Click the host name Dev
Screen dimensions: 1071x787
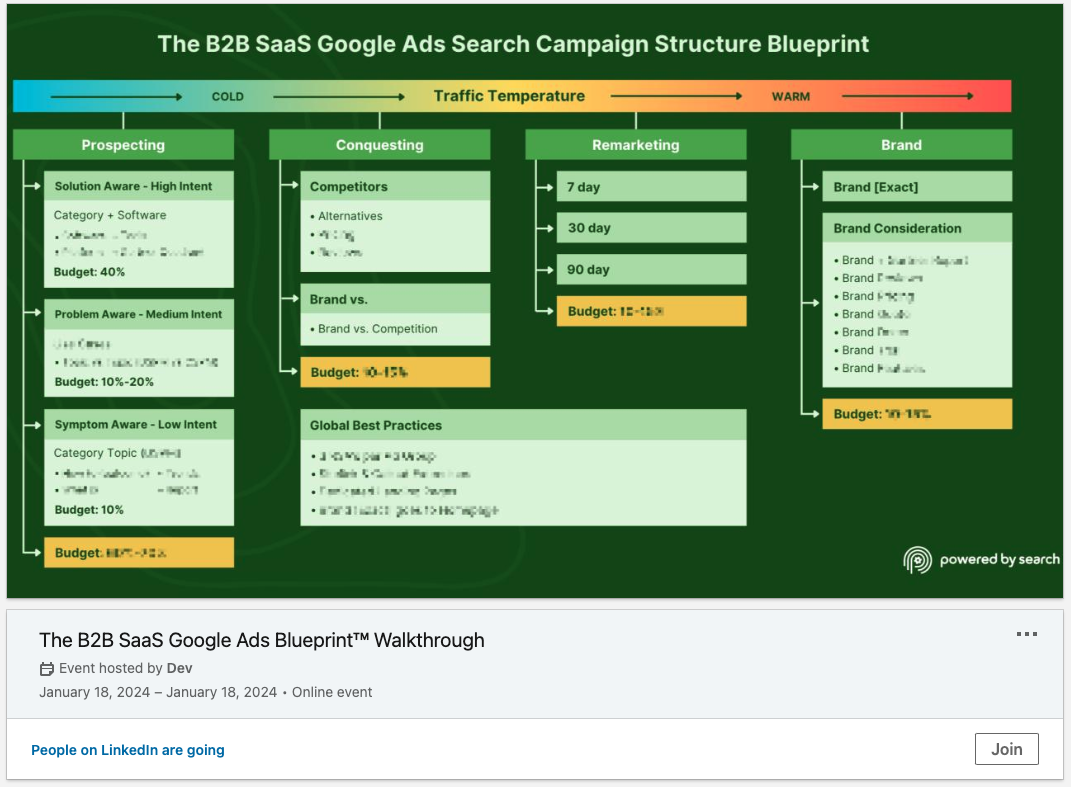click(180, 668)
